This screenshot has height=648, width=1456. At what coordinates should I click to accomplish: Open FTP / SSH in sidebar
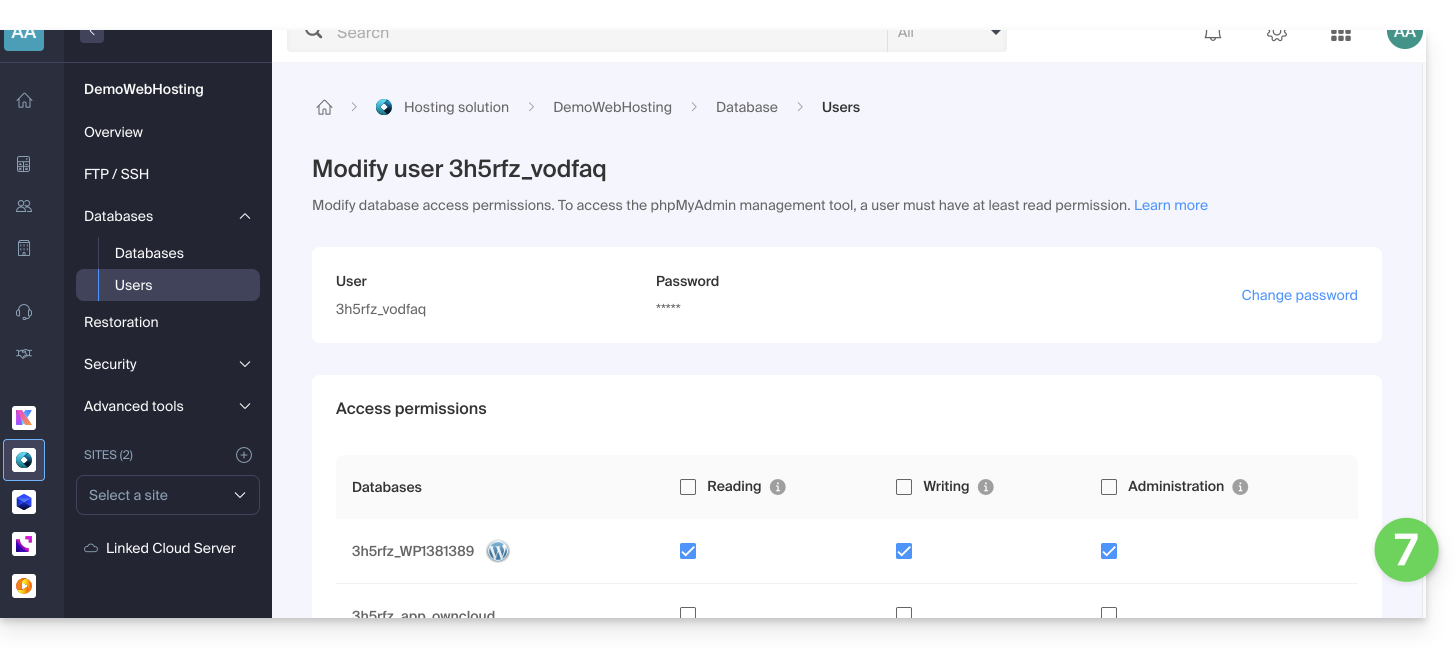pos(116,174)
